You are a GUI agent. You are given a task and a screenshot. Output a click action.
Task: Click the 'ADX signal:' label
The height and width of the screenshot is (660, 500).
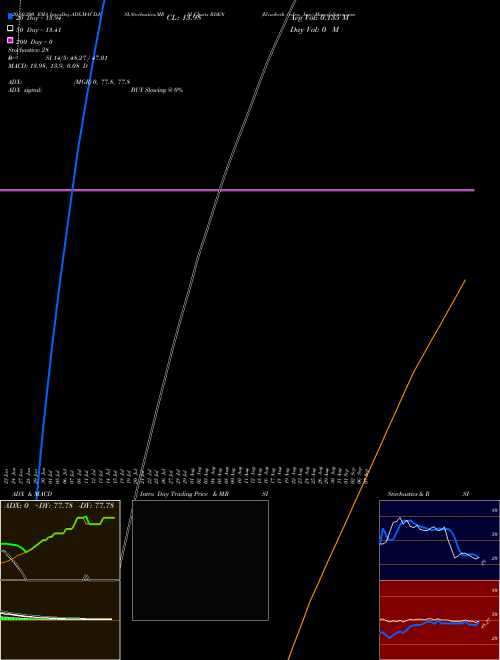click(x=25, y=90)
